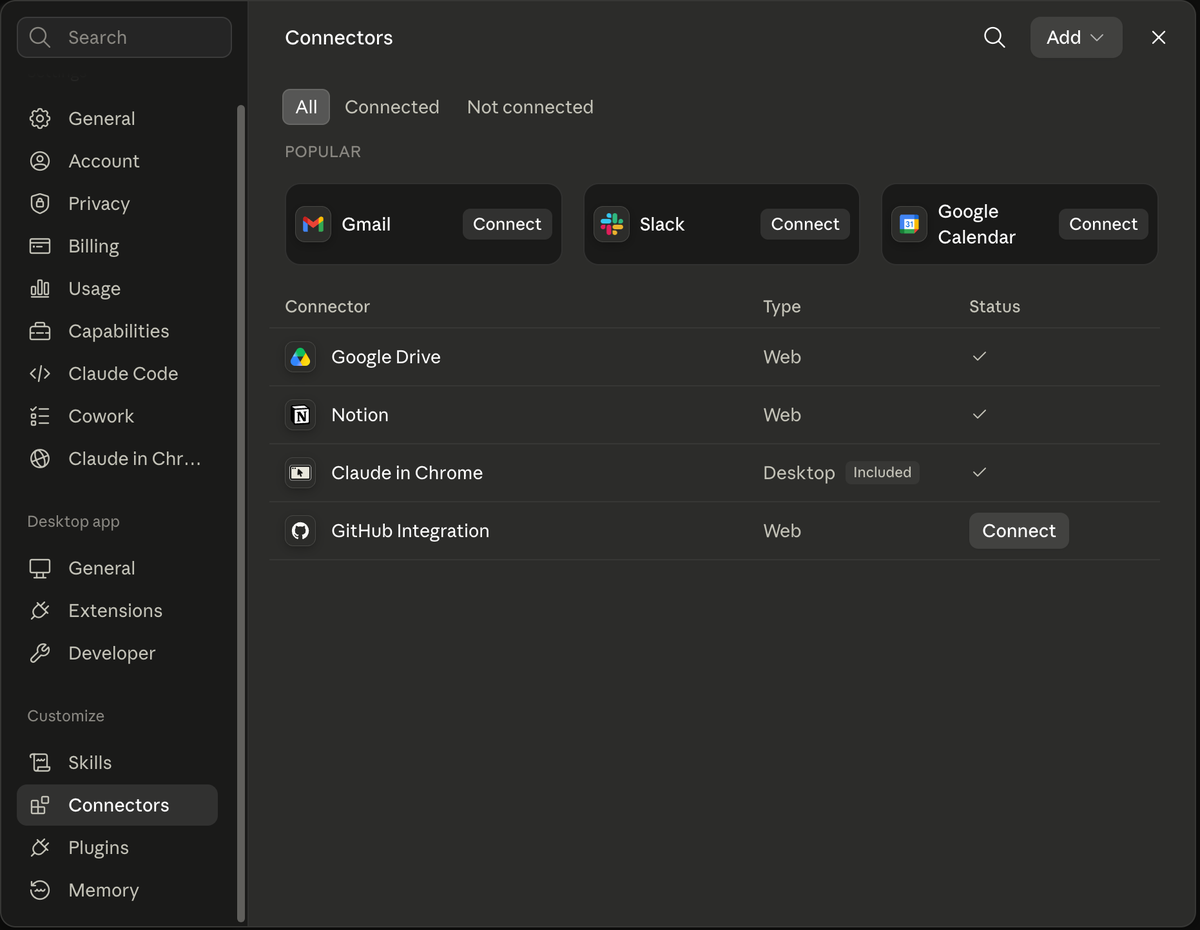Screen dimensions: 1200x930
Task: Open the Skills page
Action: pyautogui.click(x=117, y=762)
